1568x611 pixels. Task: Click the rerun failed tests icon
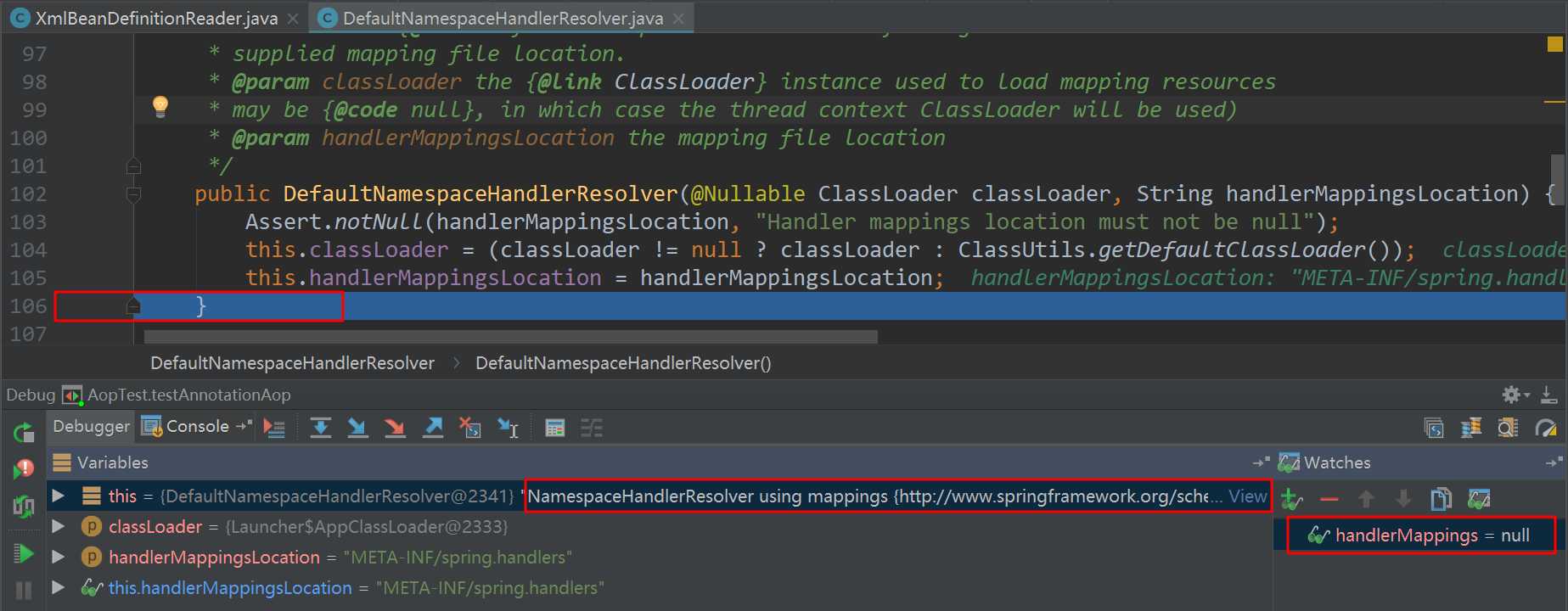pos(24,469)
